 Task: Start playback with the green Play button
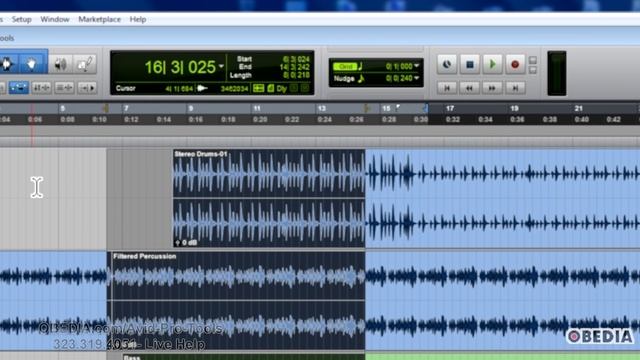pos(492,64)
